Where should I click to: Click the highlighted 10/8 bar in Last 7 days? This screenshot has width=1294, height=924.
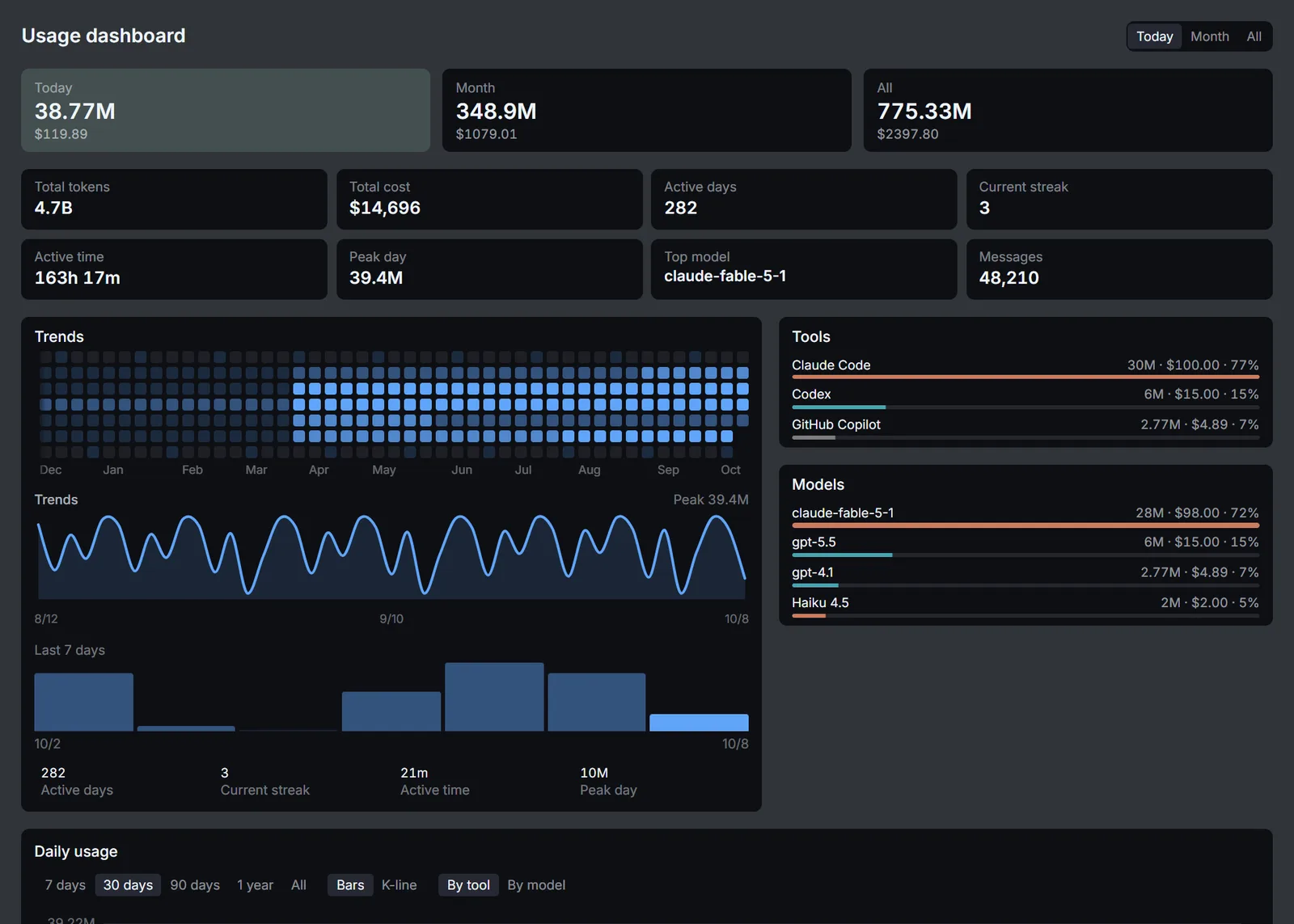pos(699,723)
